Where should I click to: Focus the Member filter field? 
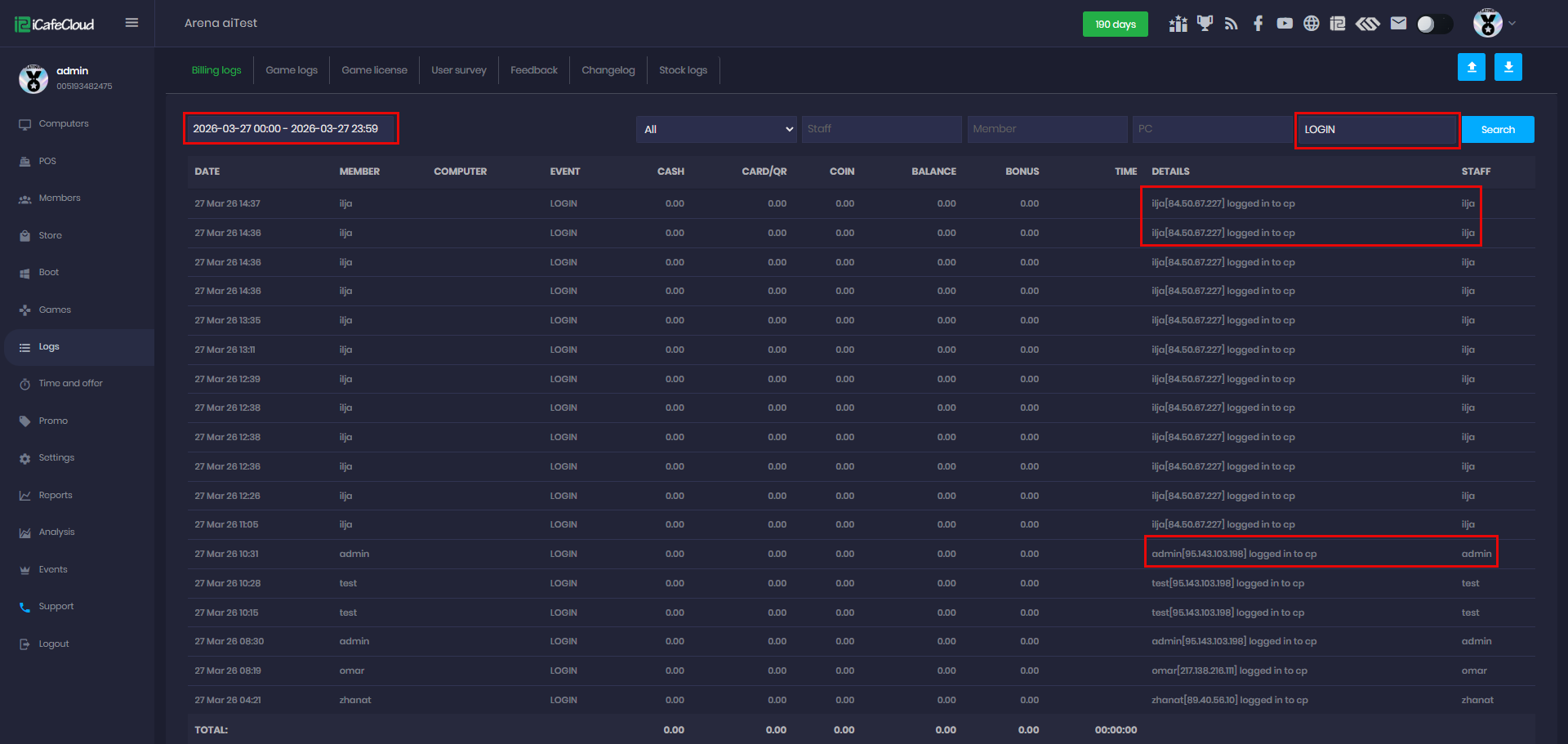tap(1047, 129)
